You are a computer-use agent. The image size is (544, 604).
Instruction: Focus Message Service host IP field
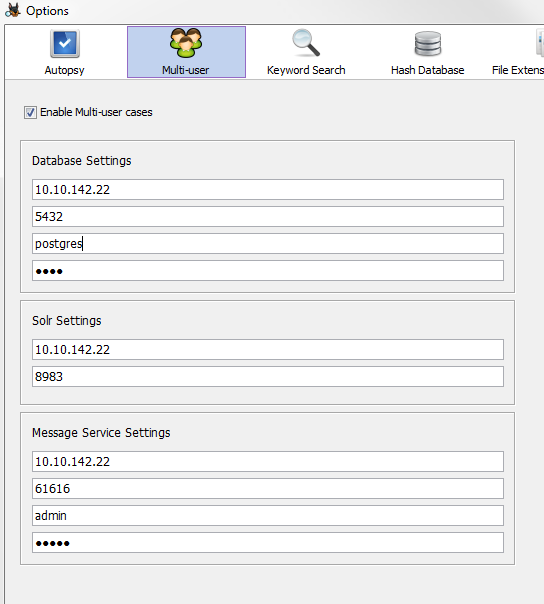268,461
